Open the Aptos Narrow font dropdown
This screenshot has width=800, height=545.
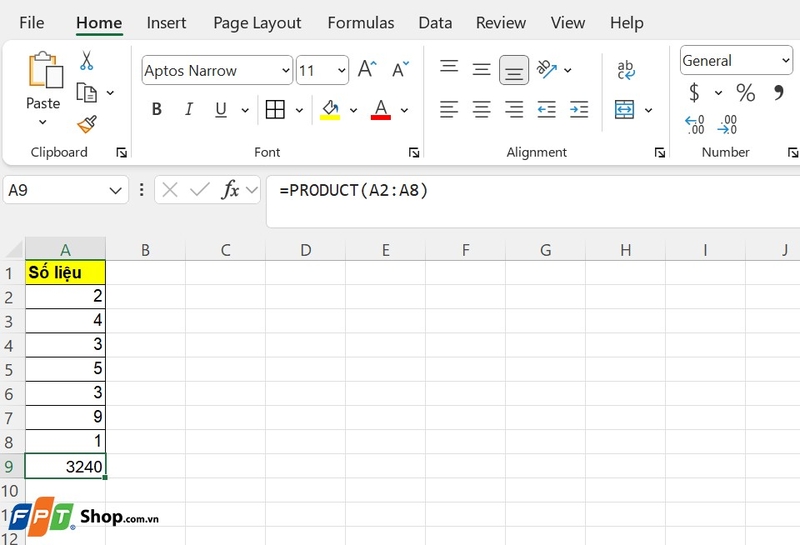[x=286, y=70]
